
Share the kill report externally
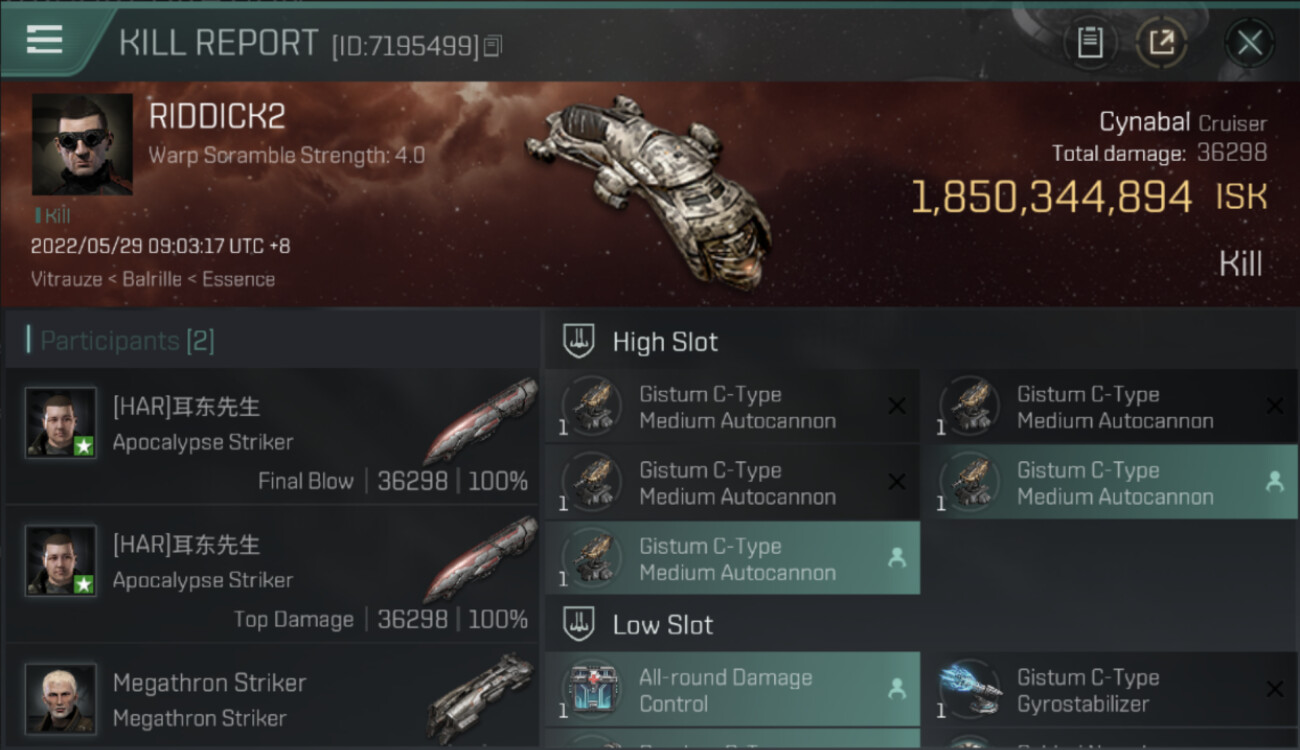coord(1161,43)
